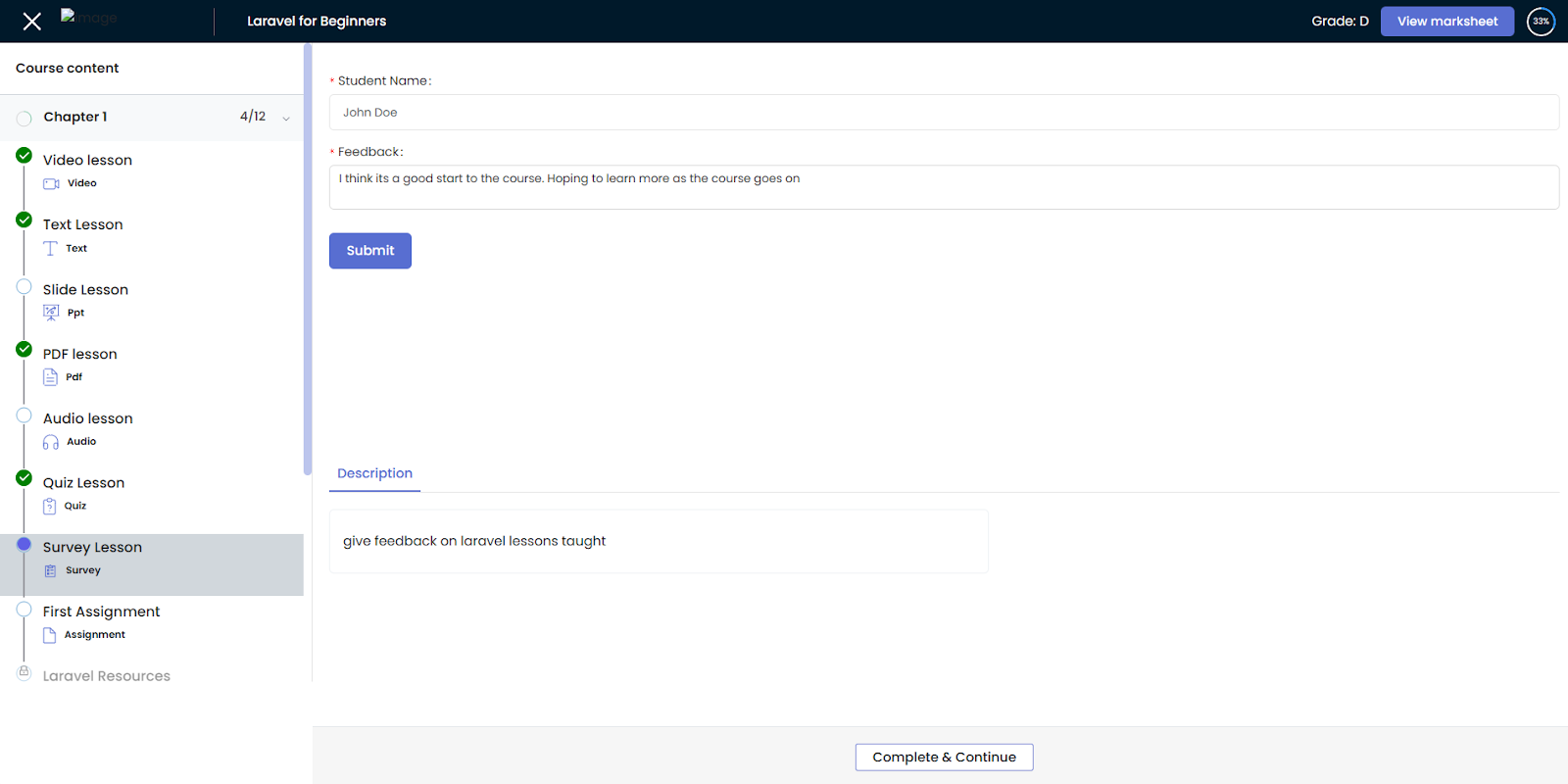Click the lock icon beside Laravel Resources
This screenshot has width=1568, height=784.
(x=24, y=672)
